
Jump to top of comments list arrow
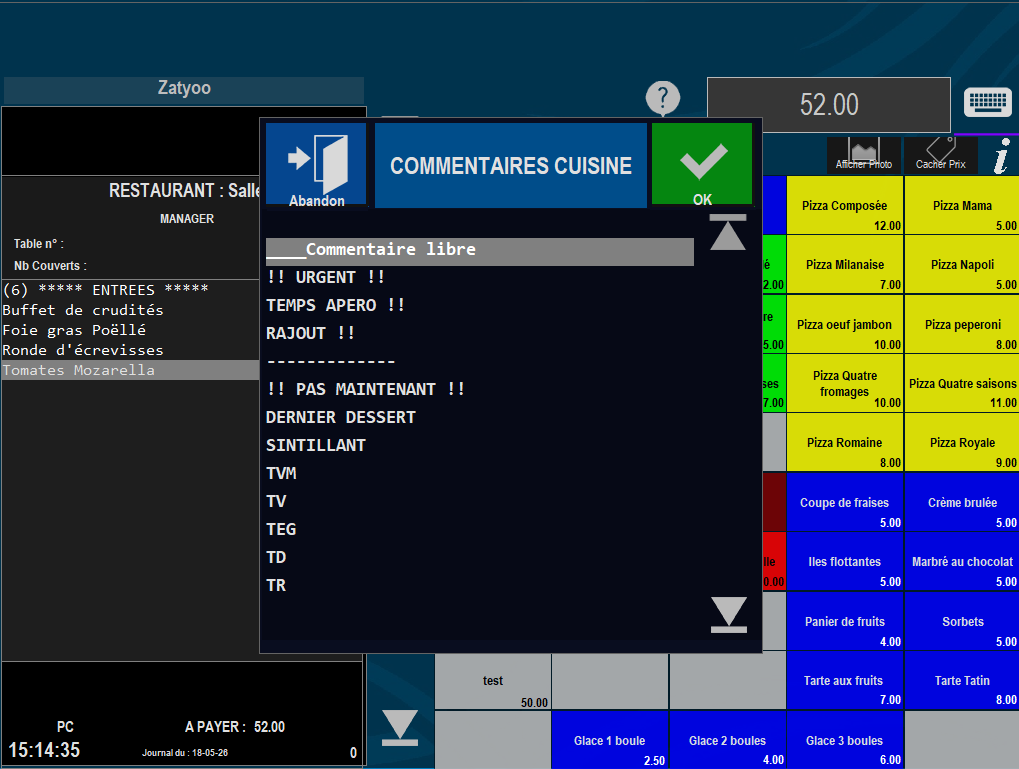[x=728, y=232]
